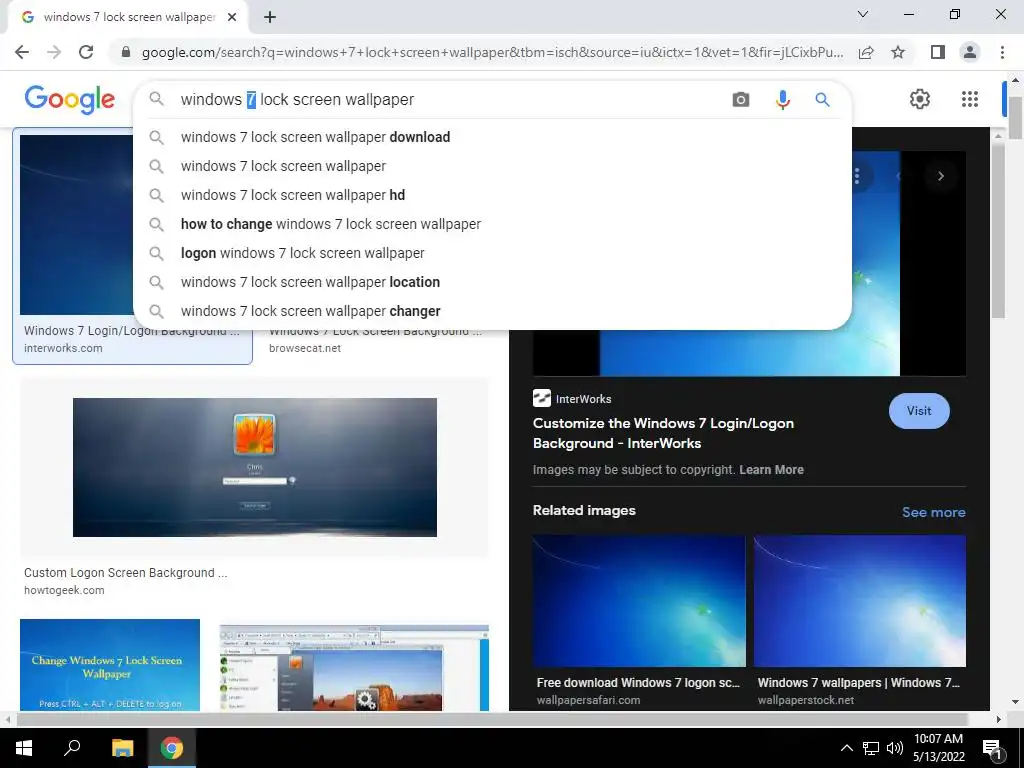1024x768 pixels.
Task: Go to the Google home logo
Action: click(70, 99)
